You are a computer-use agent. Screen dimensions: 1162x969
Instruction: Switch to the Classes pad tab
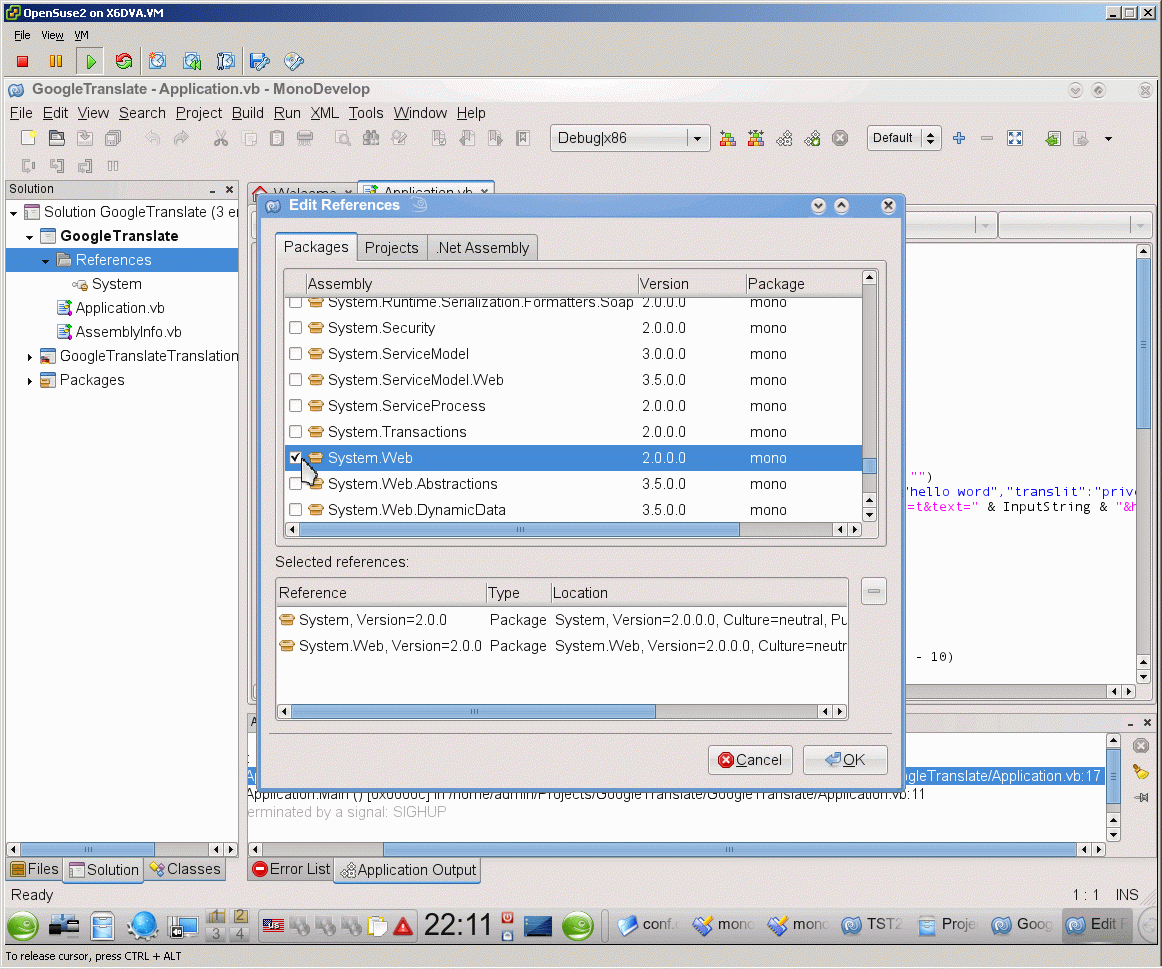(x=185, y=869)
